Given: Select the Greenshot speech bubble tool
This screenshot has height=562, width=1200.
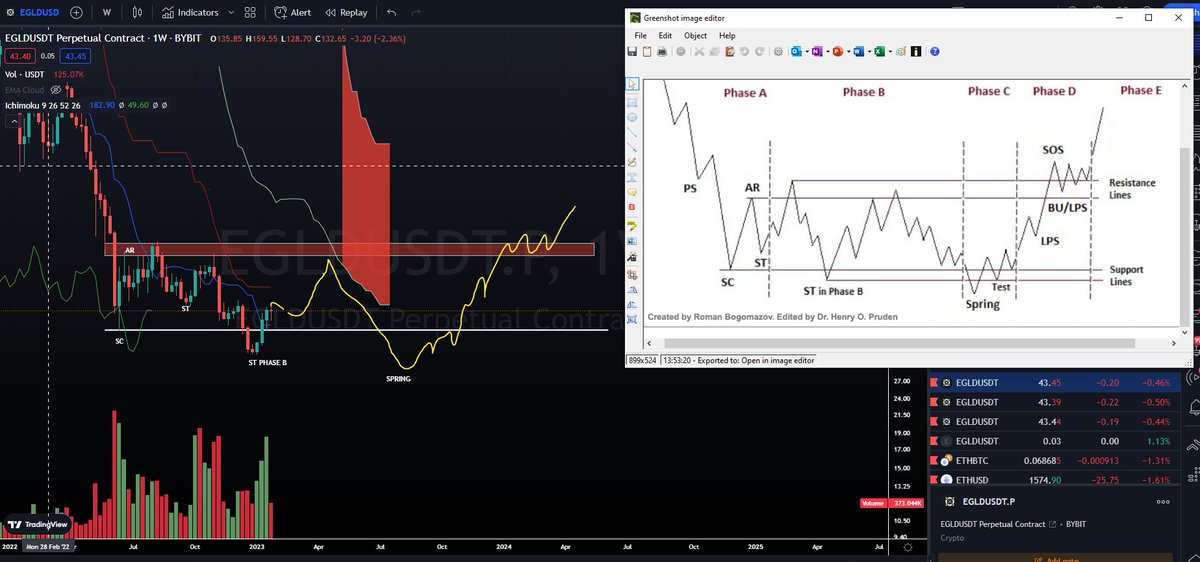Looking at the screenshot, I should tap(632, 191).
